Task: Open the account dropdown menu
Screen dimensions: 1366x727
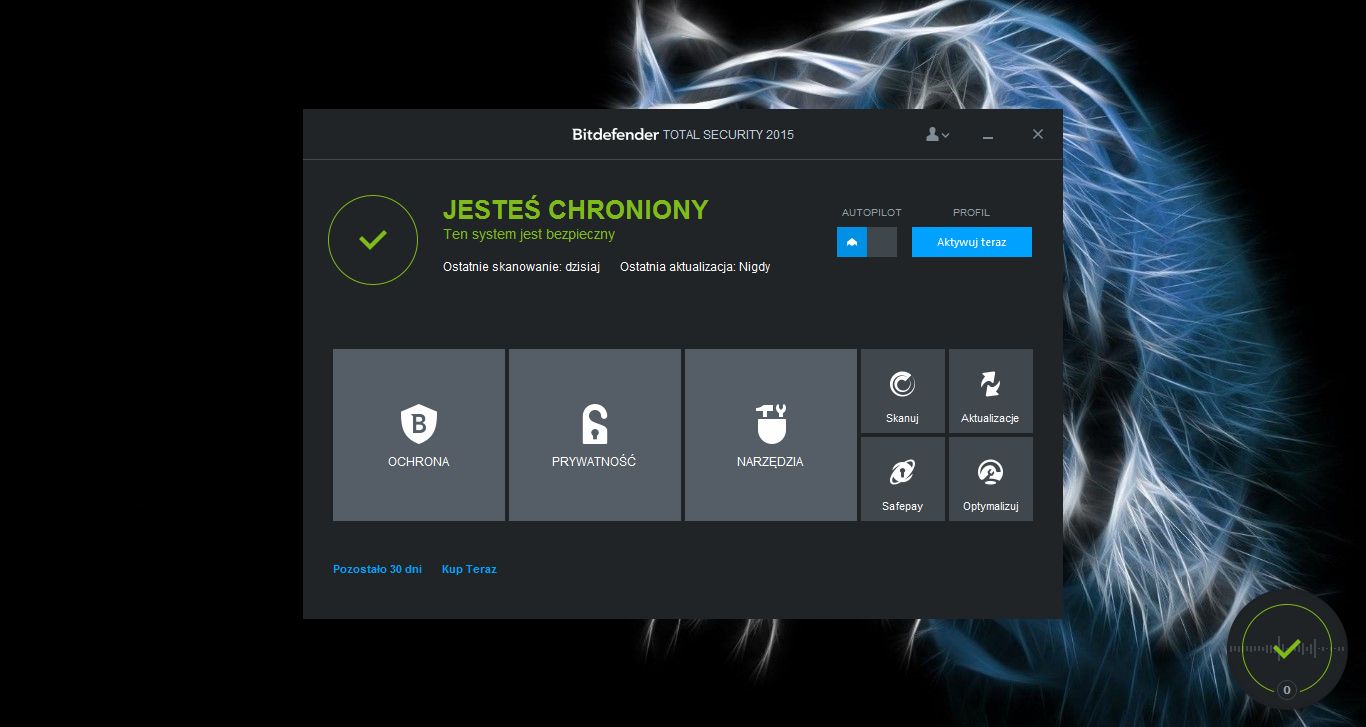Action: click(x=937, y=134)
